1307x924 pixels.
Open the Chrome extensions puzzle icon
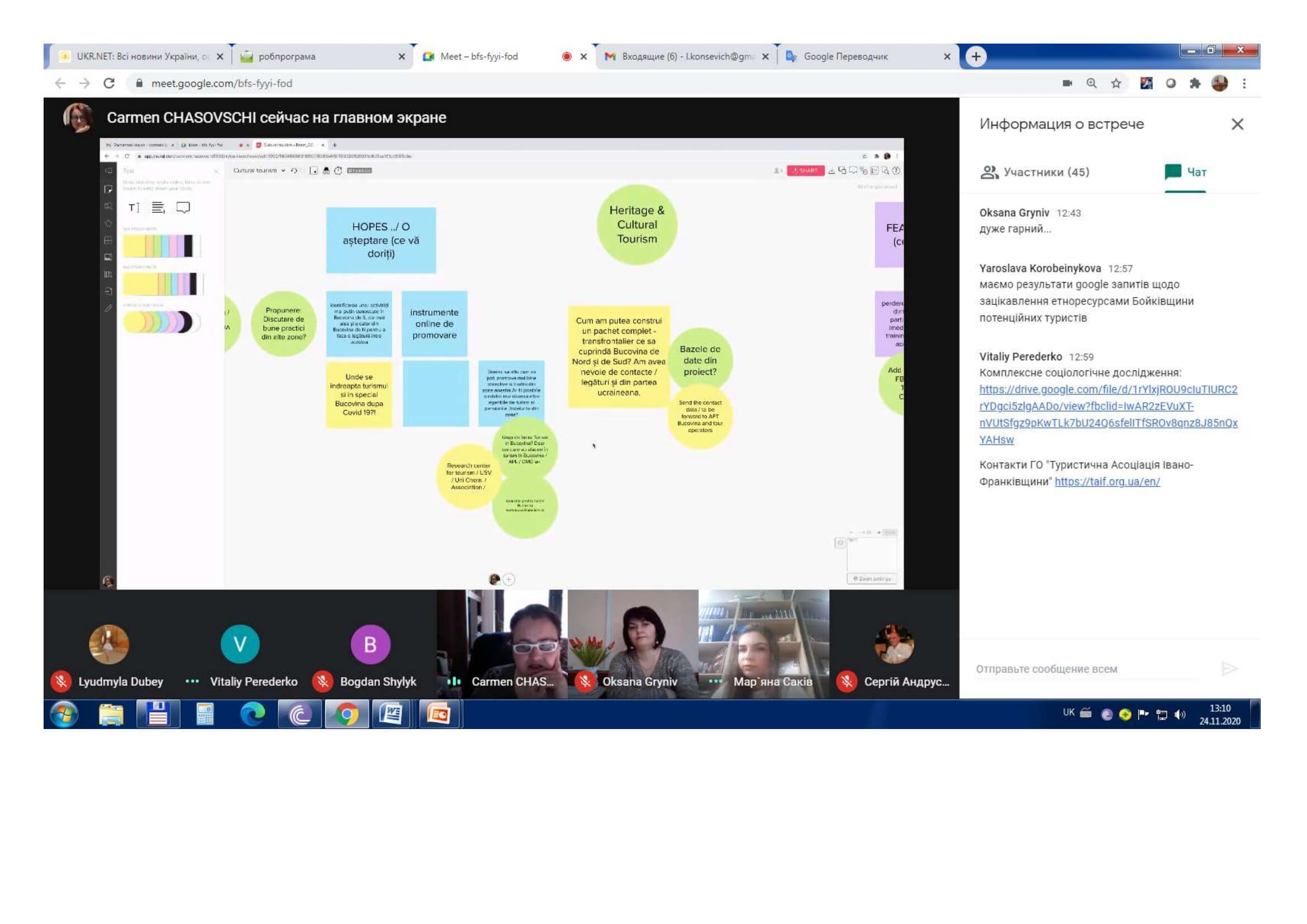(x=1195, y=84)
